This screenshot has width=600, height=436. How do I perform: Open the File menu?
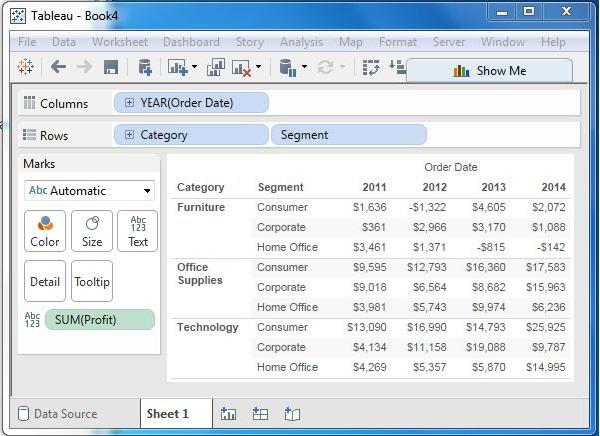tap(27, 42)
